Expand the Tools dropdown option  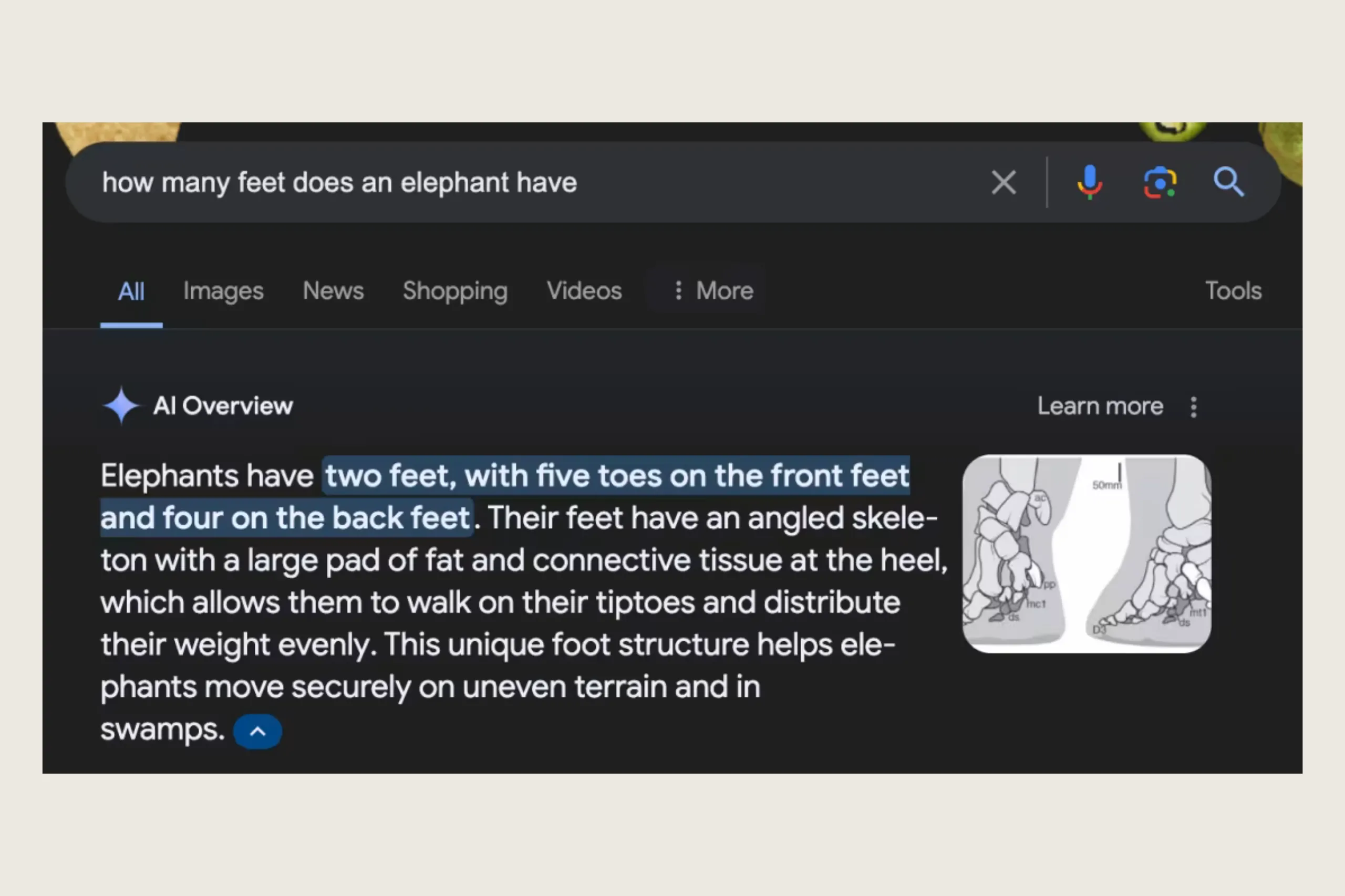point(1231,290)
